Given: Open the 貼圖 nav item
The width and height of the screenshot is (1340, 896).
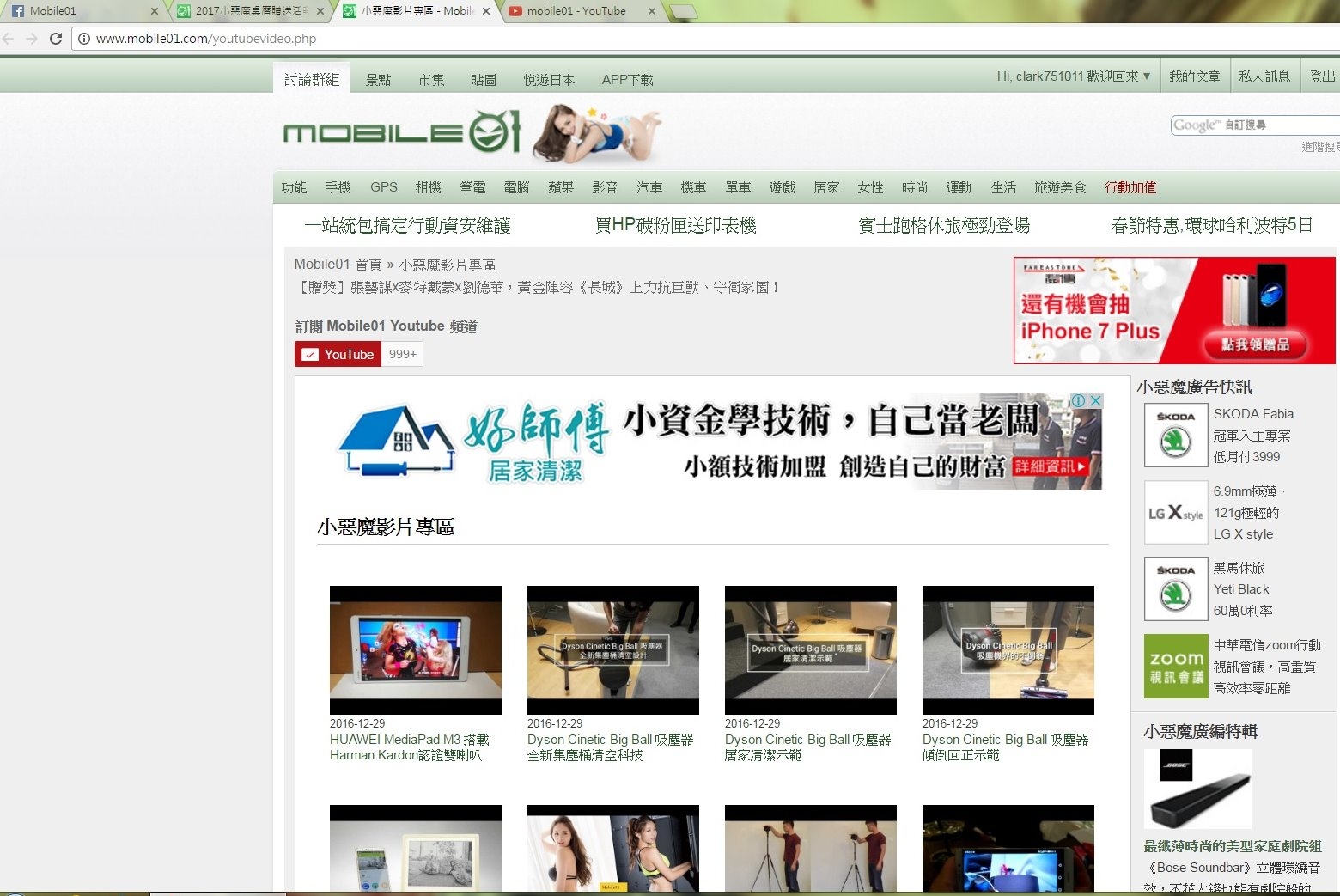Looking at the screenshot, I should pyautogui.click(x=484, y=80).
